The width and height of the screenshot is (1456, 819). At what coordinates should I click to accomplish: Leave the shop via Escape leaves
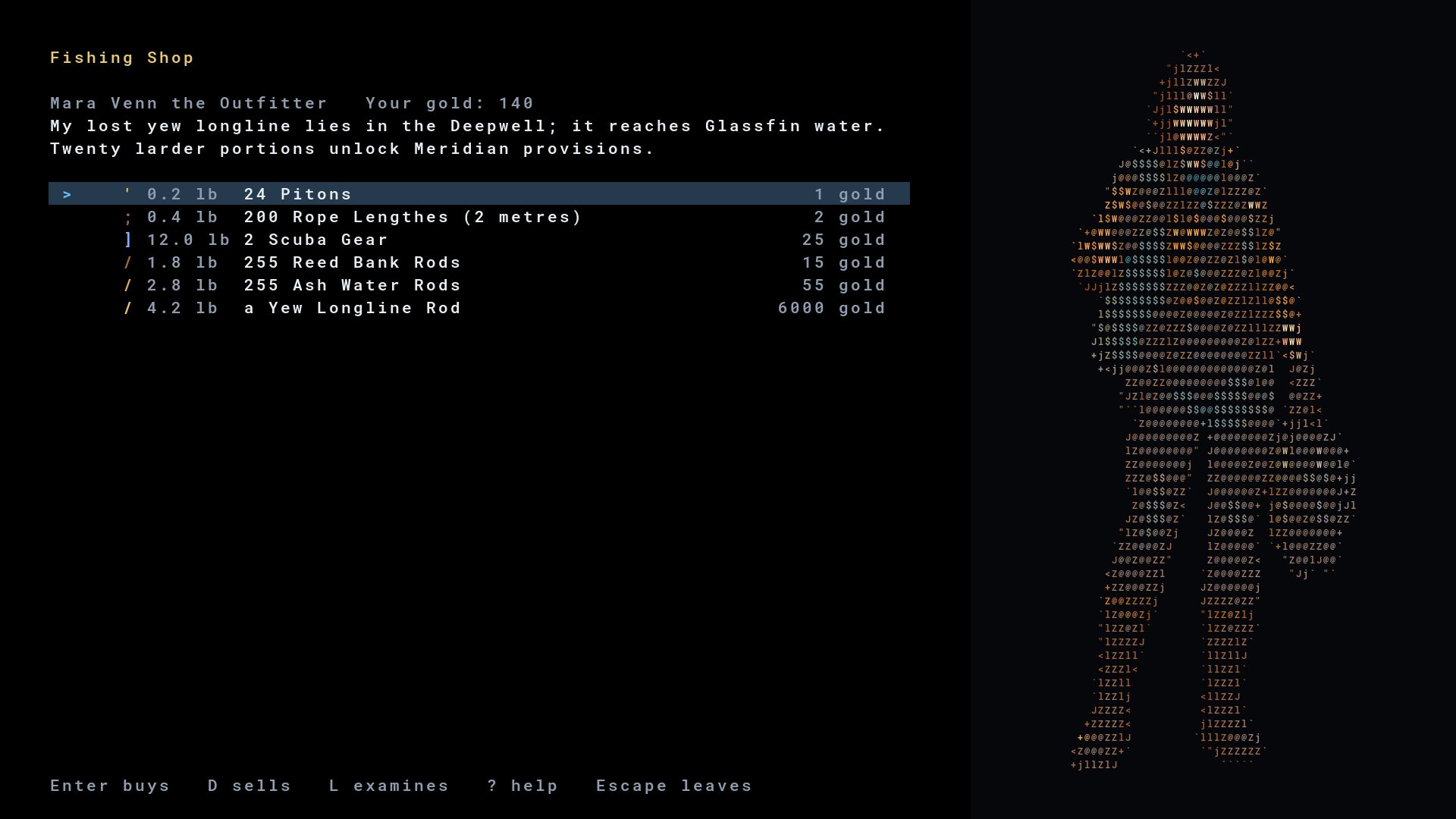[x=674, y=786]
